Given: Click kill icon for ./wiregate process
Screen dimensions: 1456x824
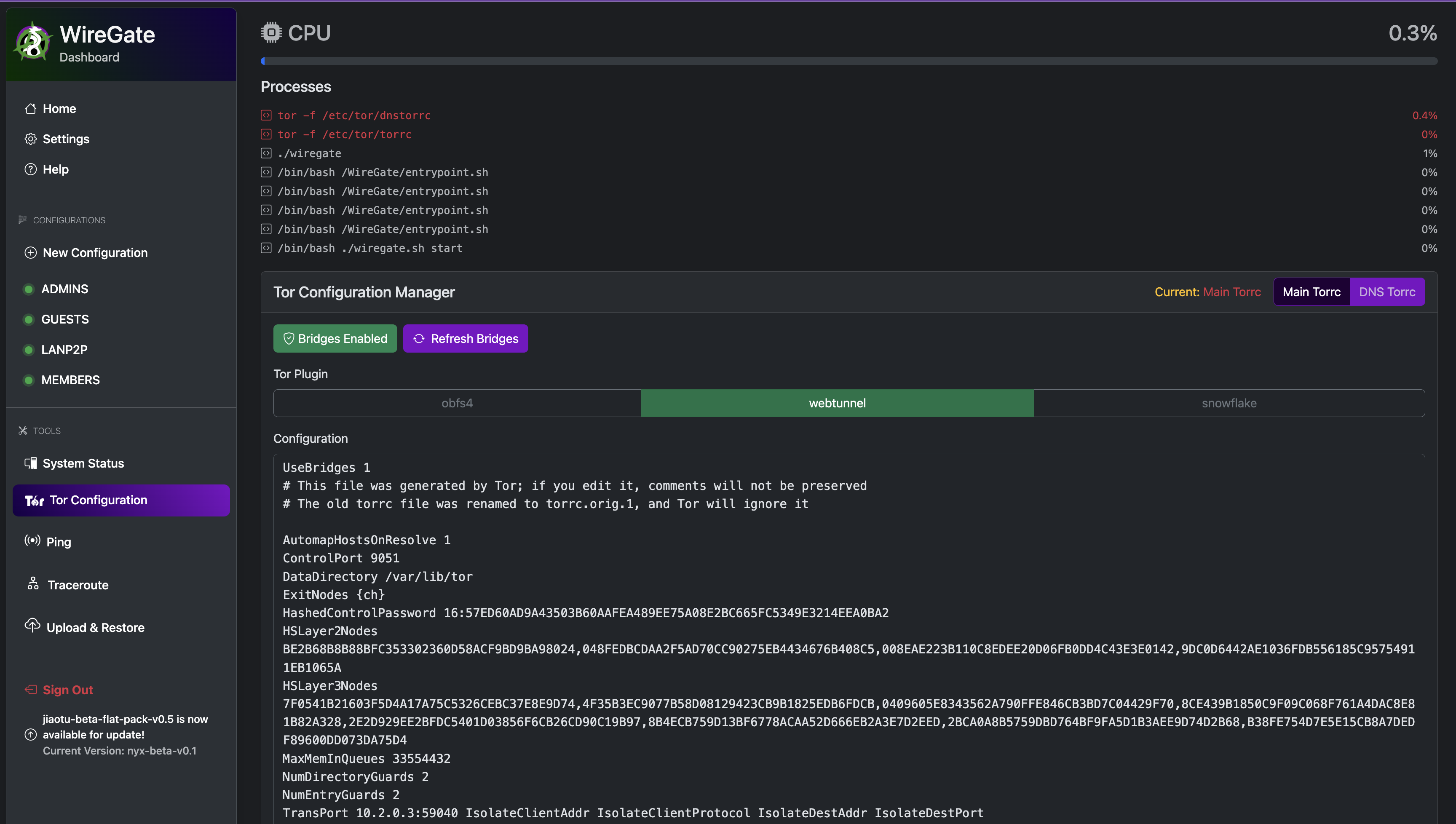Looking at the screenshot, I should click(x=266, y=153).
